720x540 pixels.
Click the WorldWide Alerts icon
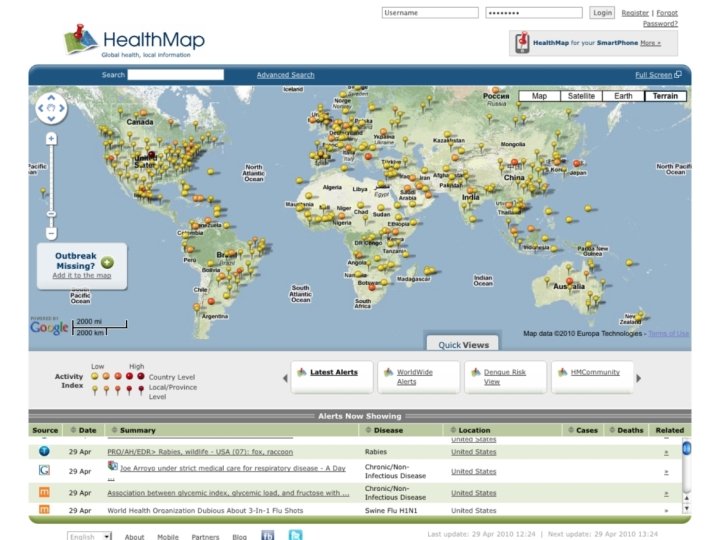[x=388, y=372]
